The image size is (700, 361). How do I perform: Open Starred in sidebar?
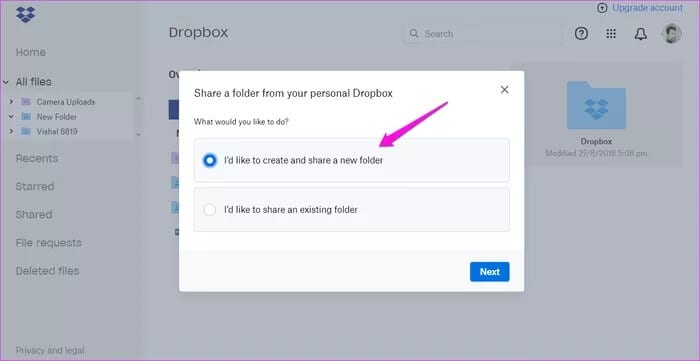tap(35, 187)
